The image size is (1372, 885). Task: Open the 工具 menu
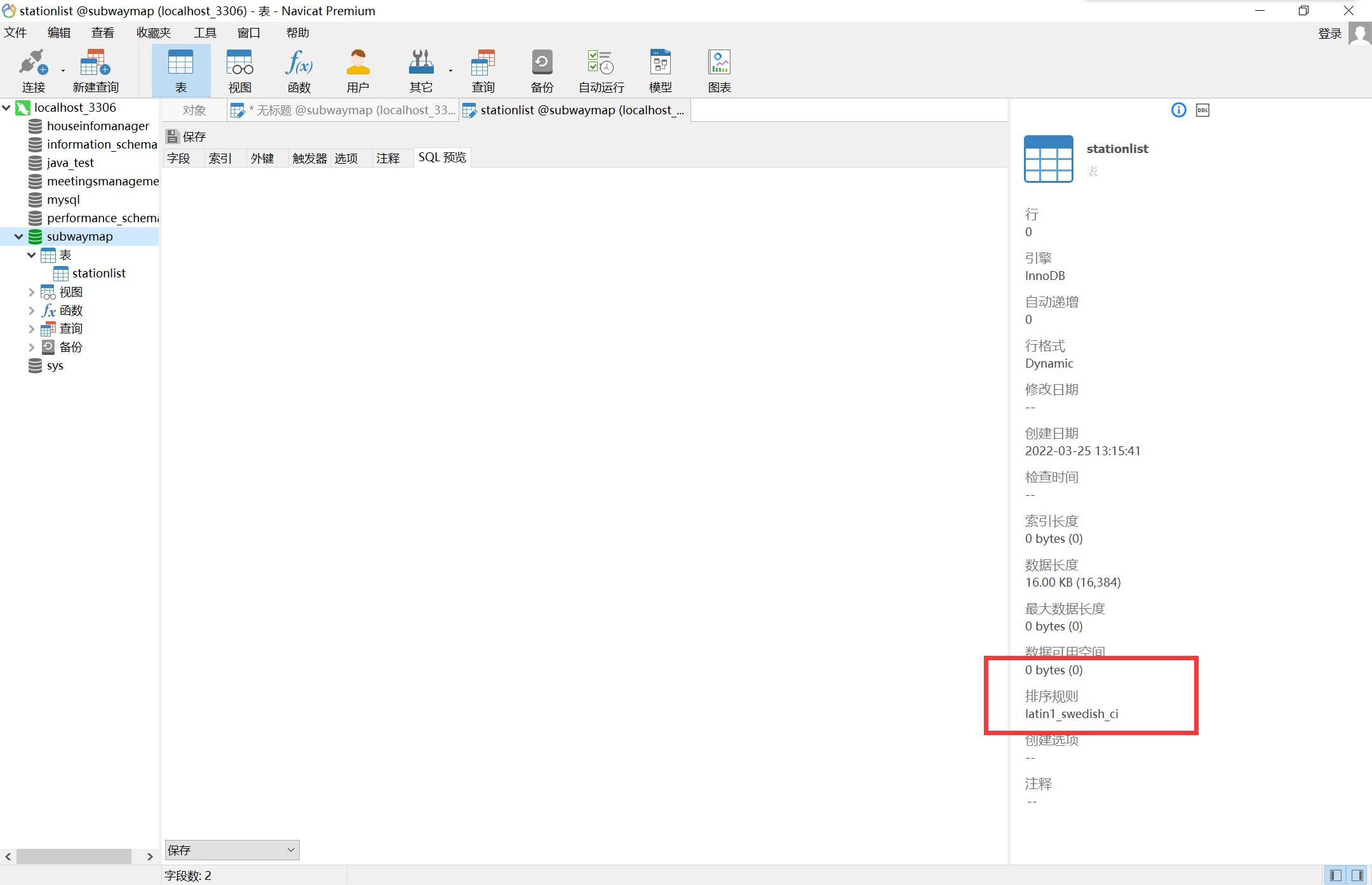click(x=205, y=33)
